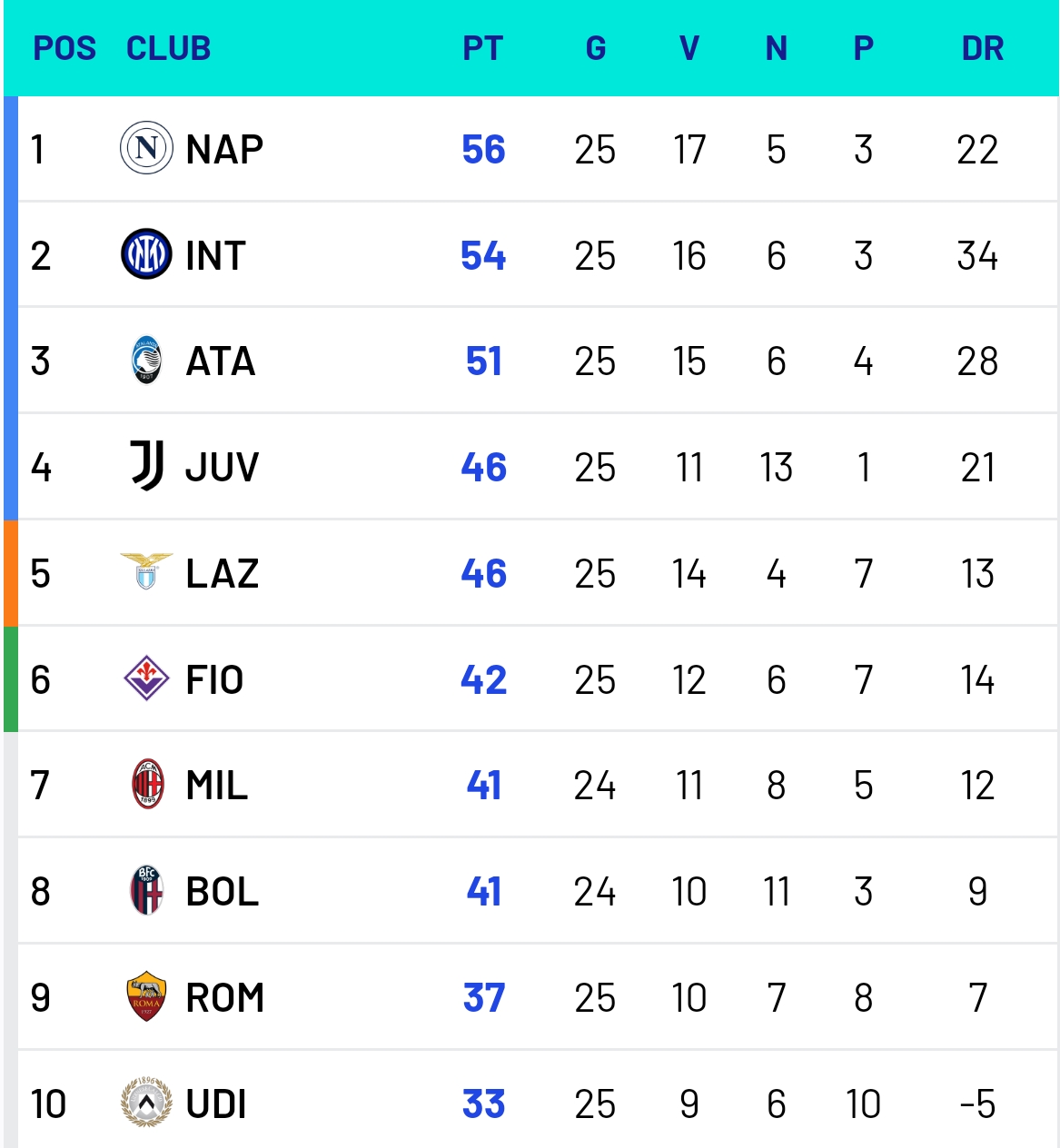The image size is (1060, 1148).
Task: Click the Fiorentina club crest icon
Action: 146,678
